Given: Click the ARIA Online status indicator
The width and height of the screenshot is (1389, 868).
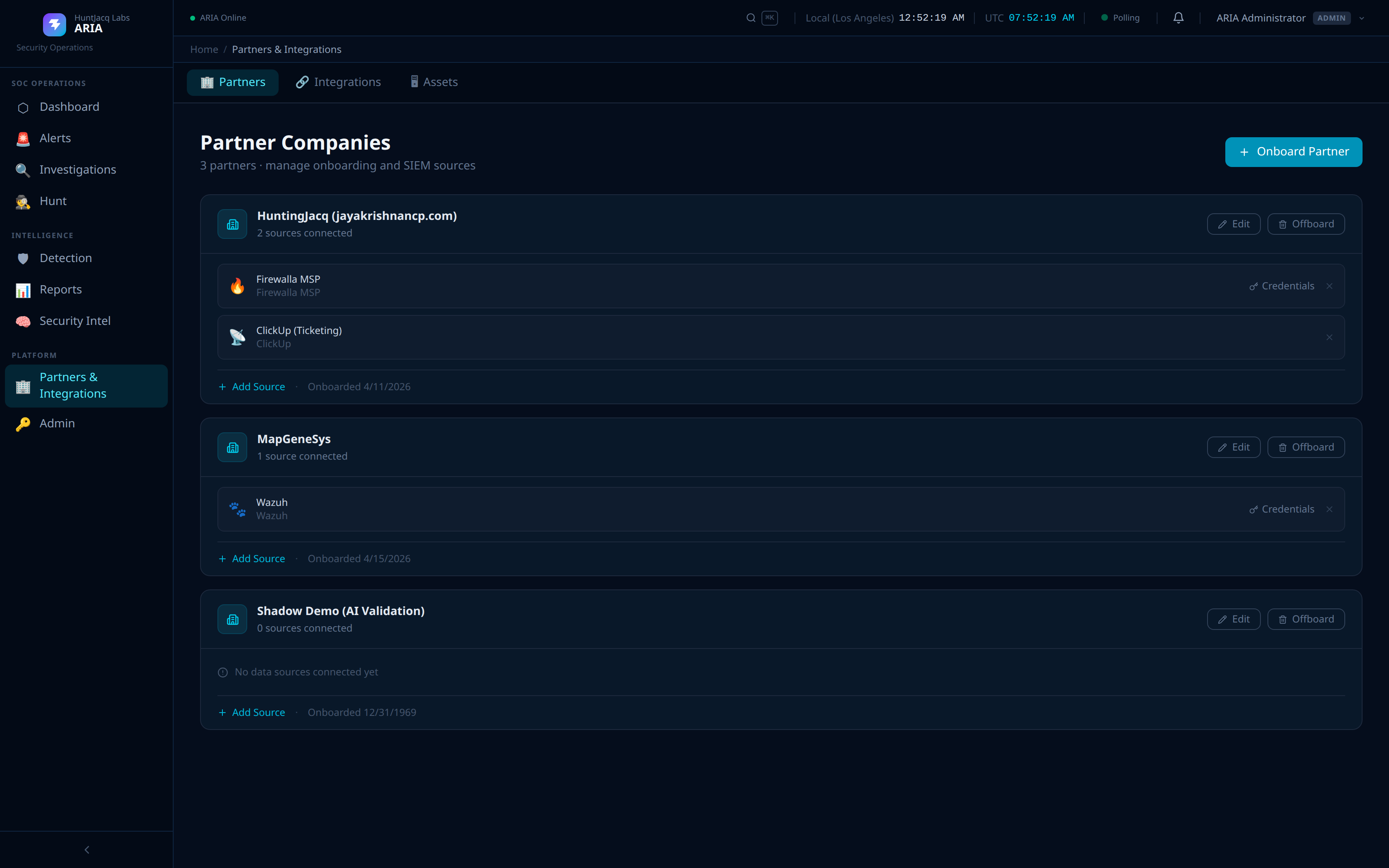Looking at the screenshot, I should [x=218, y=18].
